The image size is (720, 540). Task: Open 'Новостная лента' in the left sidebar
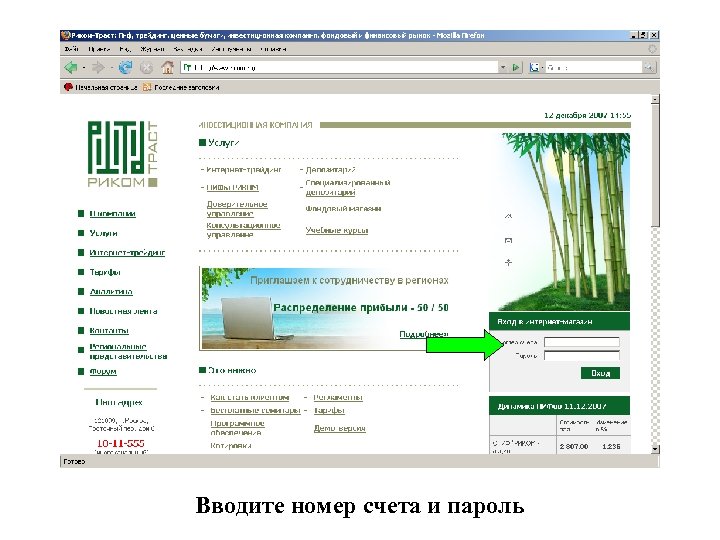(x=123, y=311)
